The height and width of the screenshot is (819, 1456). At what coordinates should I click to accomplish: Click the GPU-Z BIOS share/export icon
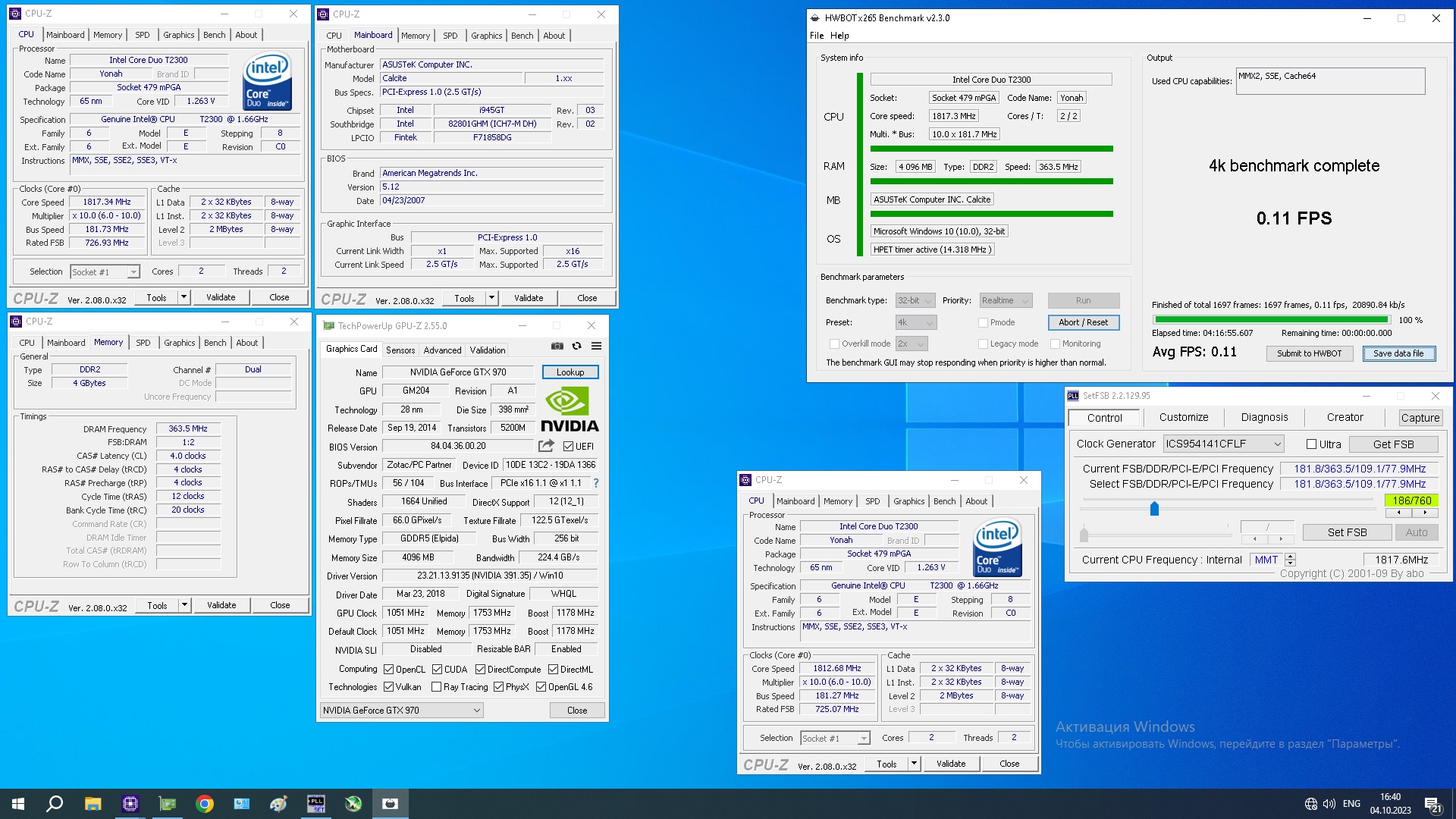(x=546, y=446)
